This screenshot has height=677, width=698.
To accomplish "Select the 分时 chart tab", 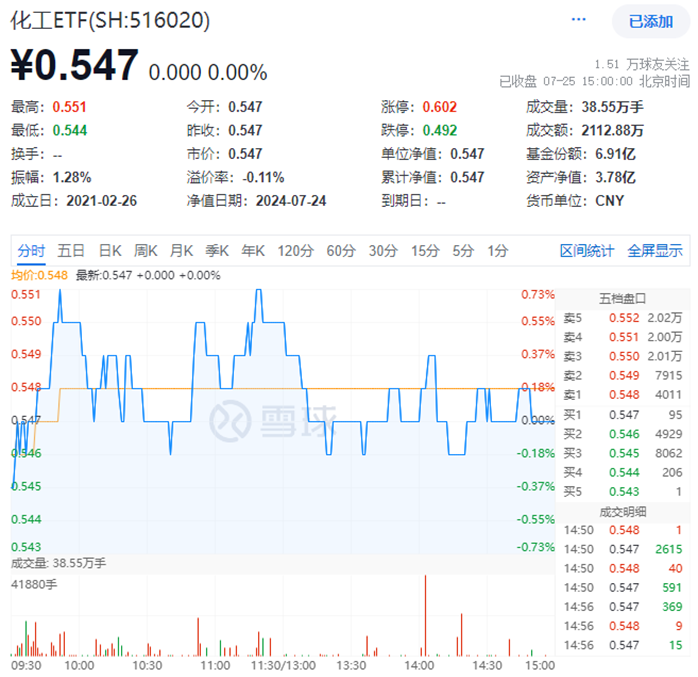I will click(x=31, y=251).
